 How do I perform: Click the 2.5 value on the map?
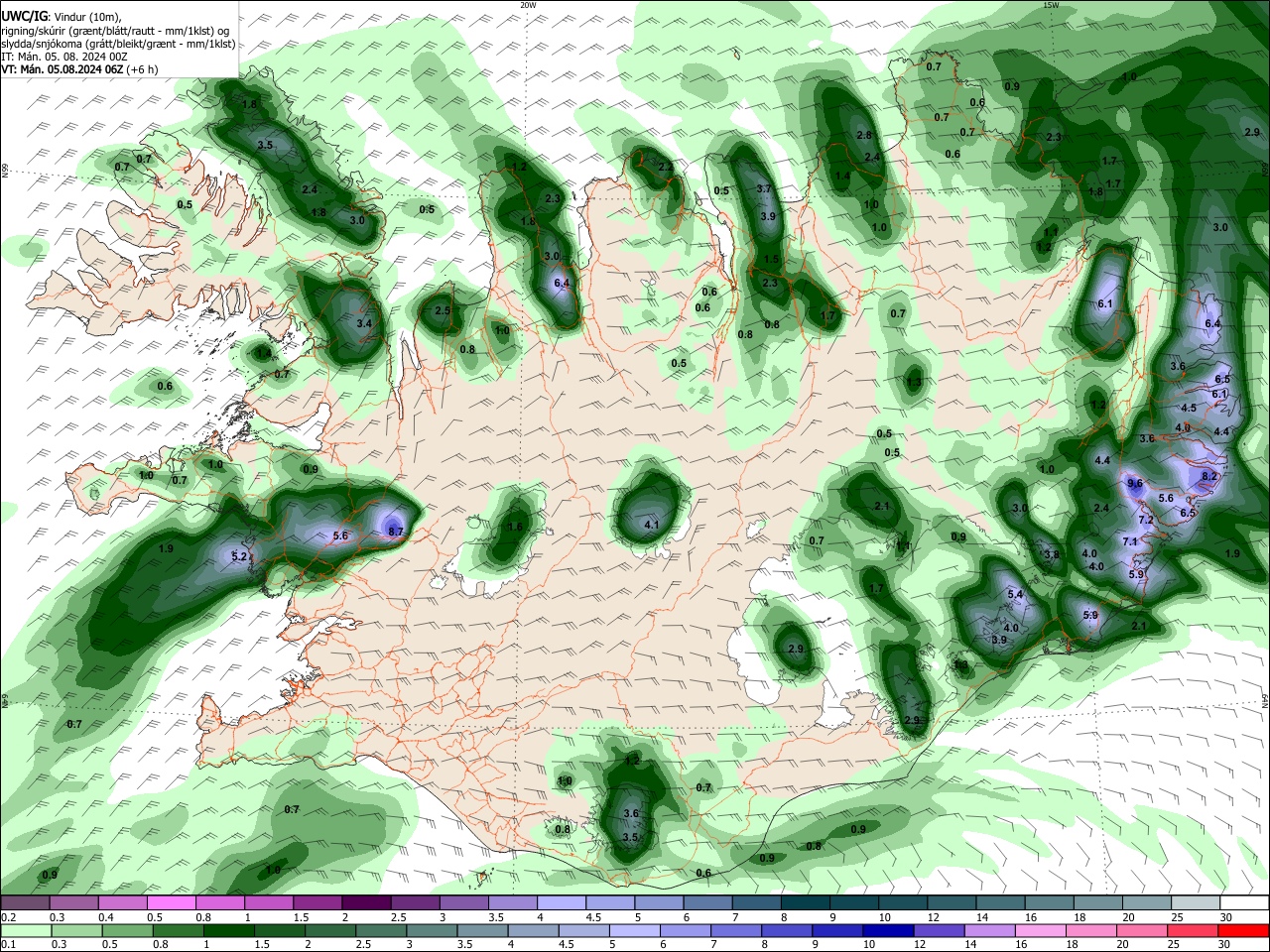[x=443, y=310]
